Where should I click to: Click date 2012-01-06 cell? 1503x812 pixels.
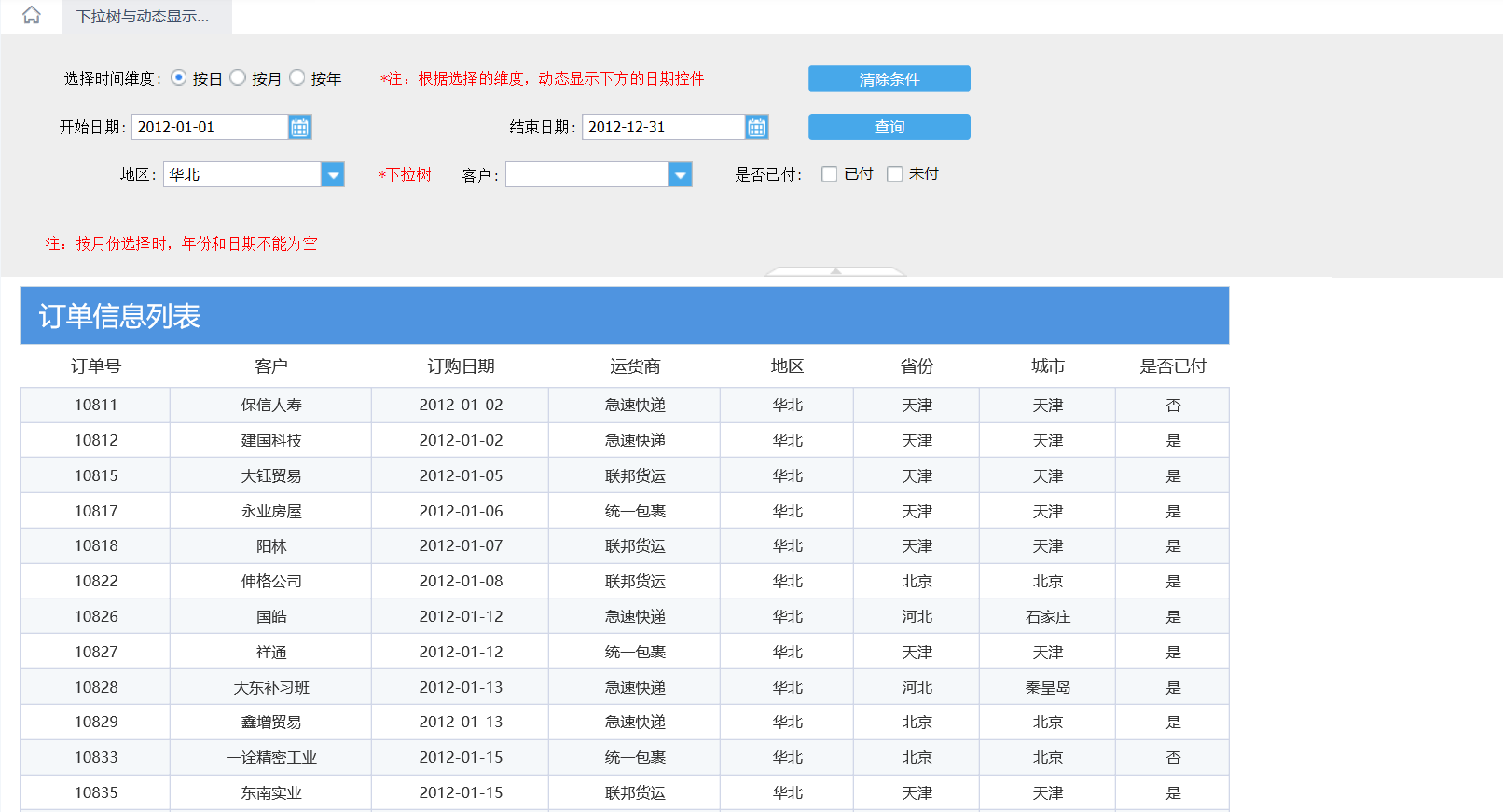461,511
